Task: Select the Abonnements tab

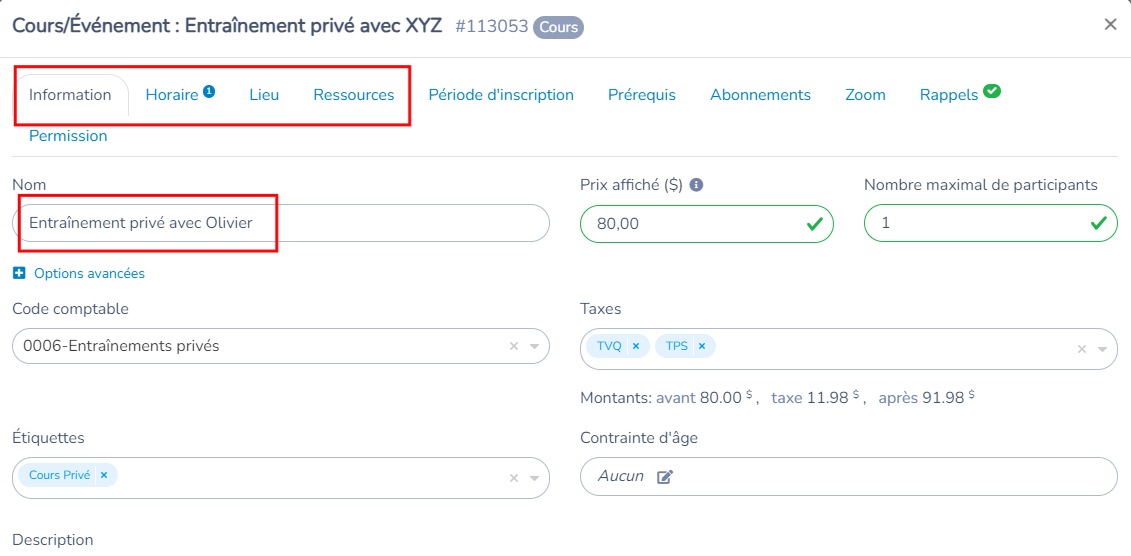Action: pos(760,95)
